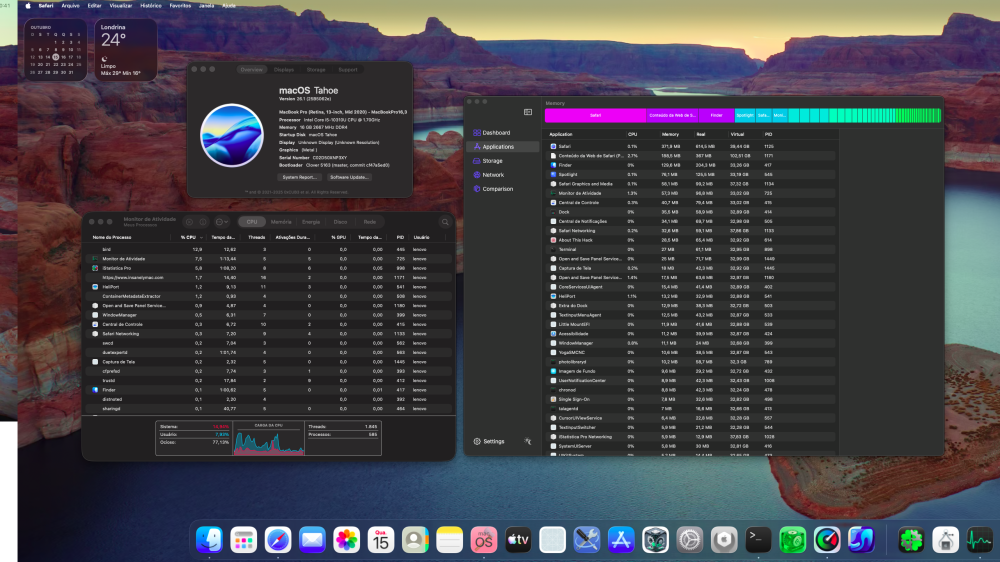The image size is (1000, 562).
Task: Open Storage in iStatistica sidebar
Action: pyautogui.click(x=488, y=161)
